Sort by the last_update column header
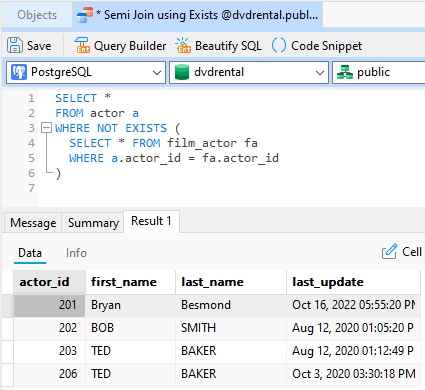 353,282
